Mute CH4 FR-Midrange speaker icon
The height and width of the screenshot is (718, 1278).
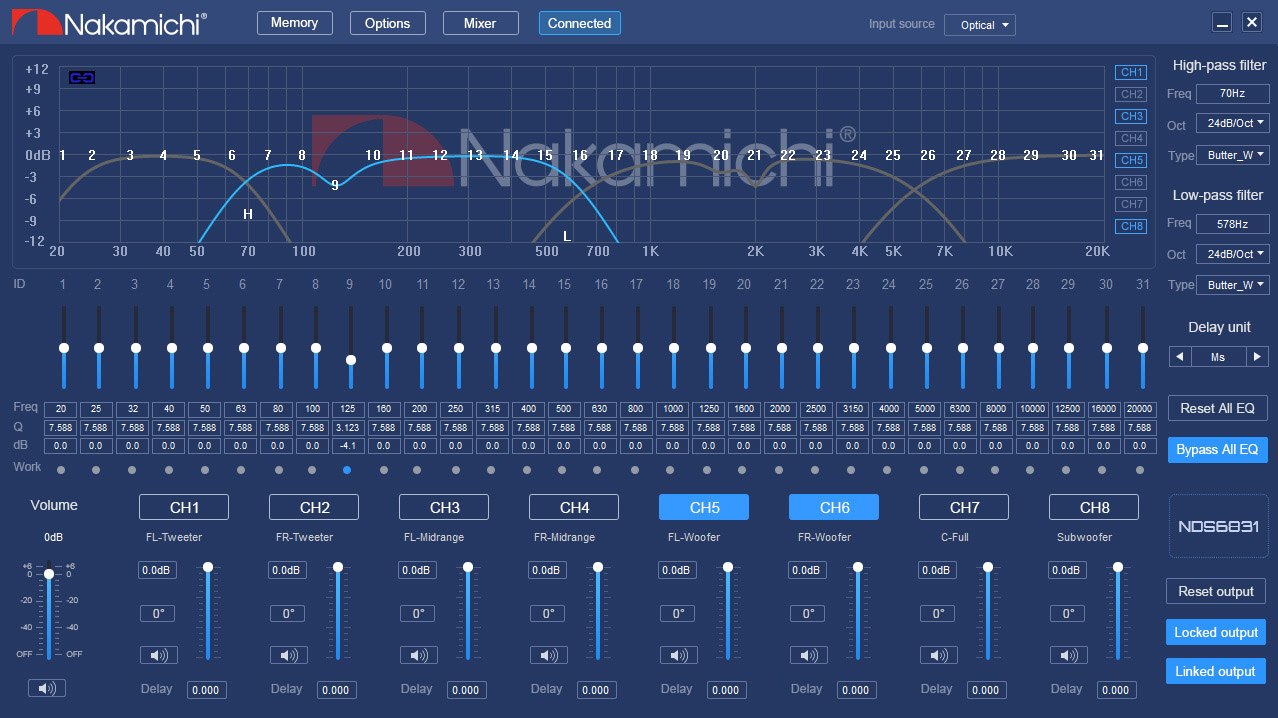coord(549,656)
